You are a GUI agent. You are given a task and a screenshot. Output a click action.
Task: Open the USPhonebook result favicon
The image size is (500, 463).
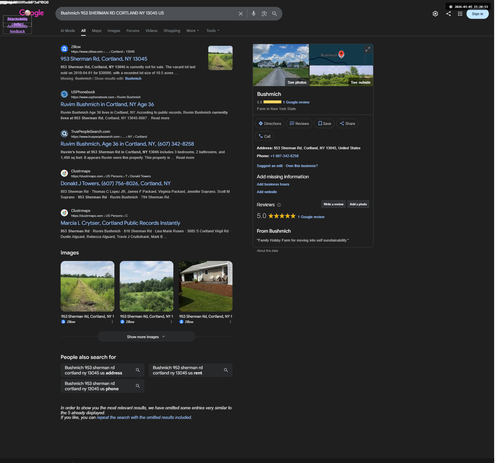(x=64, y=94)
